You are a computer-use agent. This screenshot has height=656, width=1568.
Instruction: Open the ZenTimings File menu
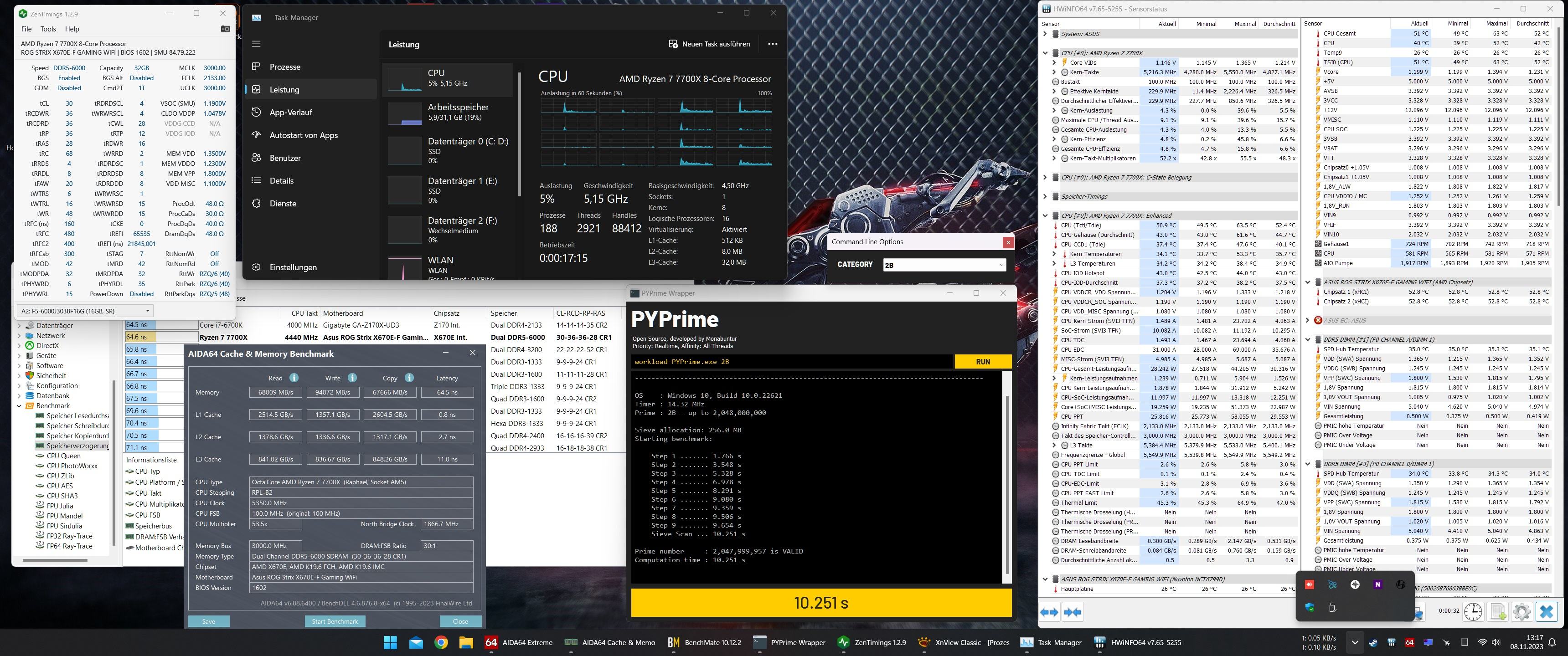coord(26,29)
